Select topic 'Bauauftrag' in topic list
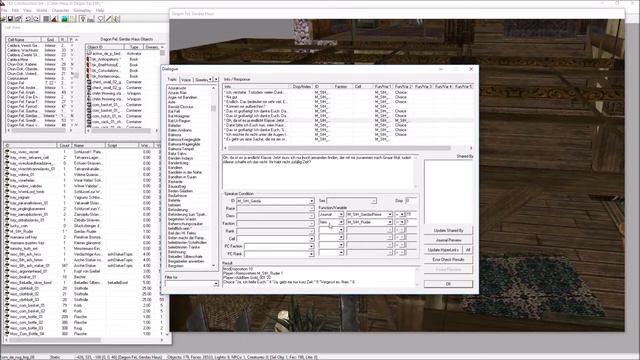Image resolution: width=640 pixels, height=360 pixels. tap(177, 187)
